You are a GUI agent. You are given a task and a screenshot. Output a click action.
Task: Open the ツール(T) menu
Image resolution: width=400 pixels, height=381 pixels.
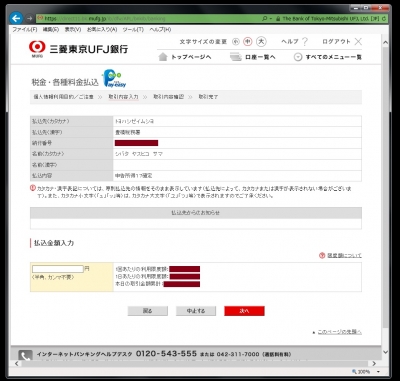pyautogui.click(x=133, y=30)
